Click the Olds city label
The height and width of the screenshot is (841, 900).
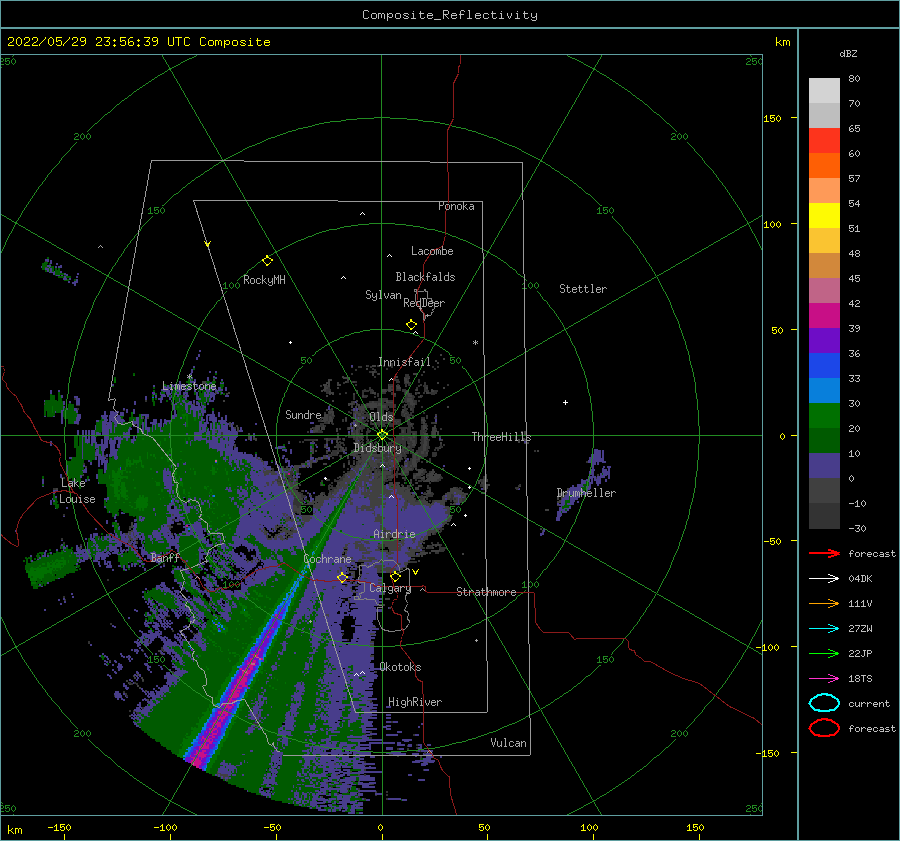(381, 417)
